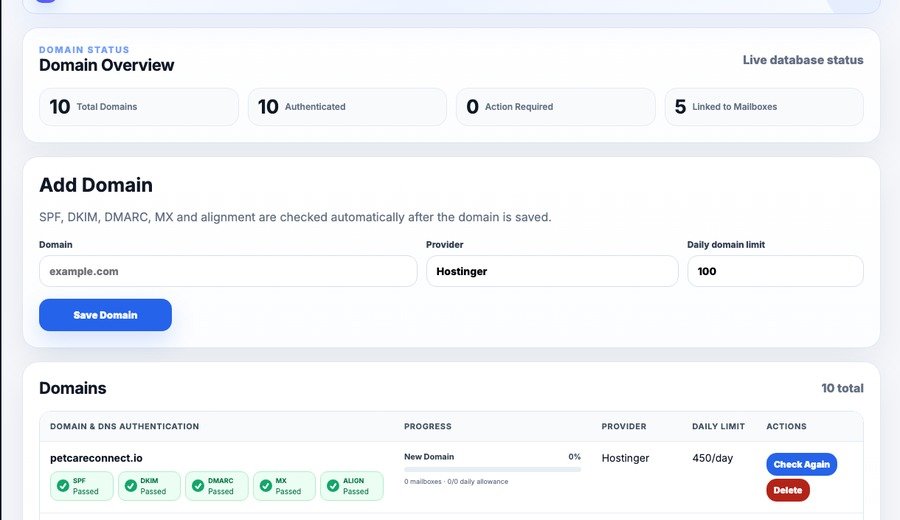Click the DMARC Passed check icon

coord(198,486)
